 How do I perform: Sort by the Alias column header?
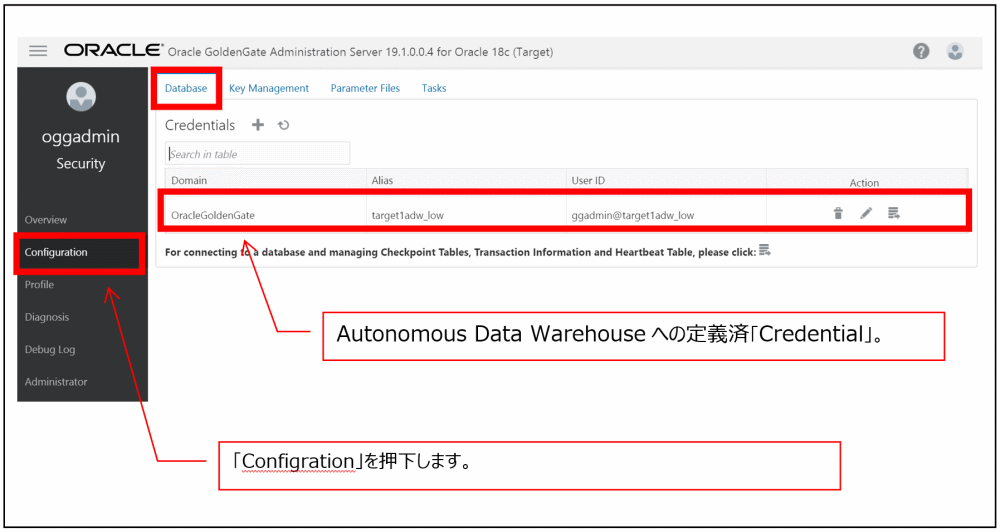[382, 181]
